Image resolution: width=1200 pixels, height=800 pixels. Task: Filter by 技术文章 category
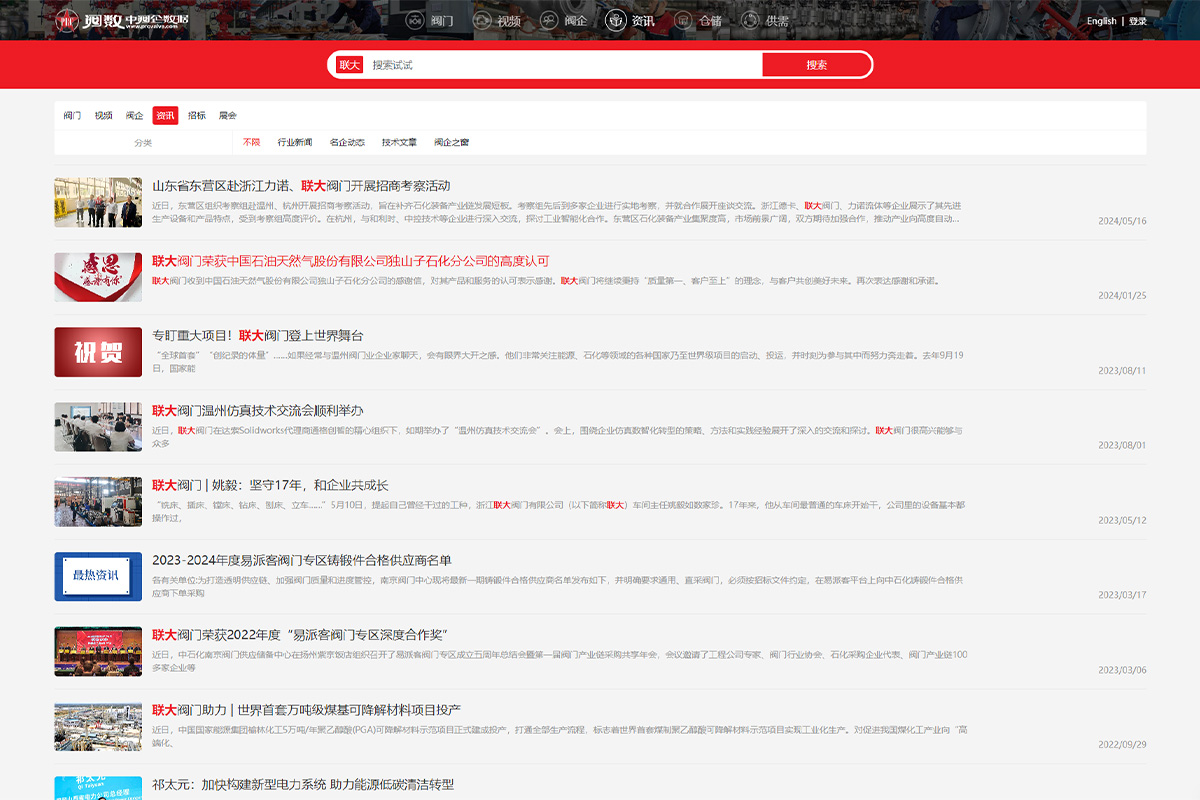[x=399, y=143]
